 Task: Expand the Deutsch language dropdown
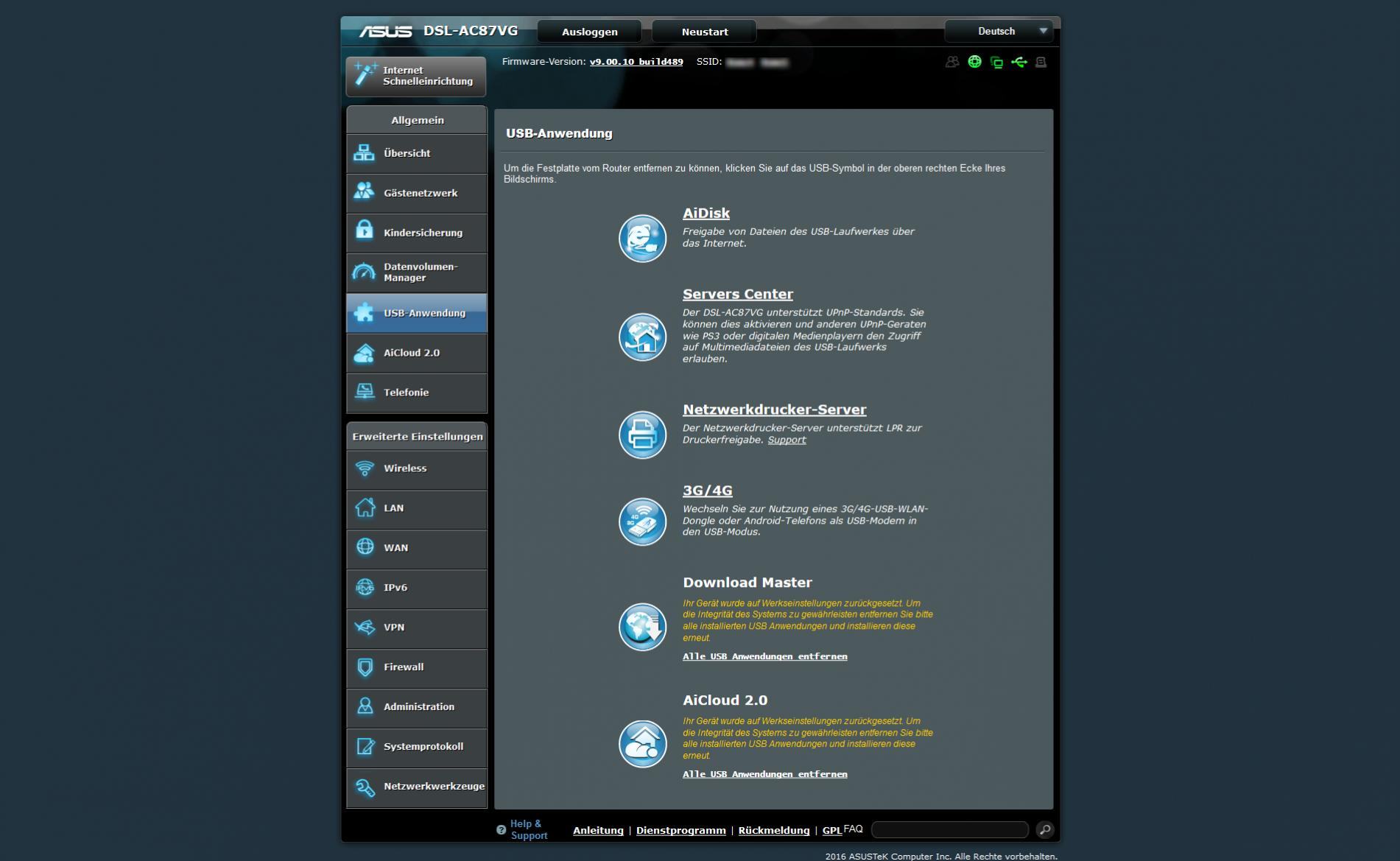(999, 31)
